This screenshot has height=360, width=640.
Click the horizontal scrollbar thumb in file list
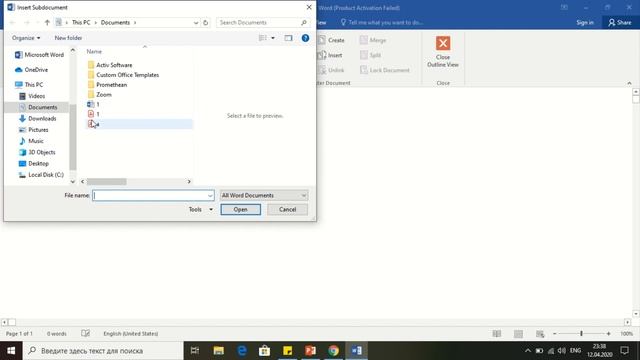pyautogui.click(x=107, y=182)
